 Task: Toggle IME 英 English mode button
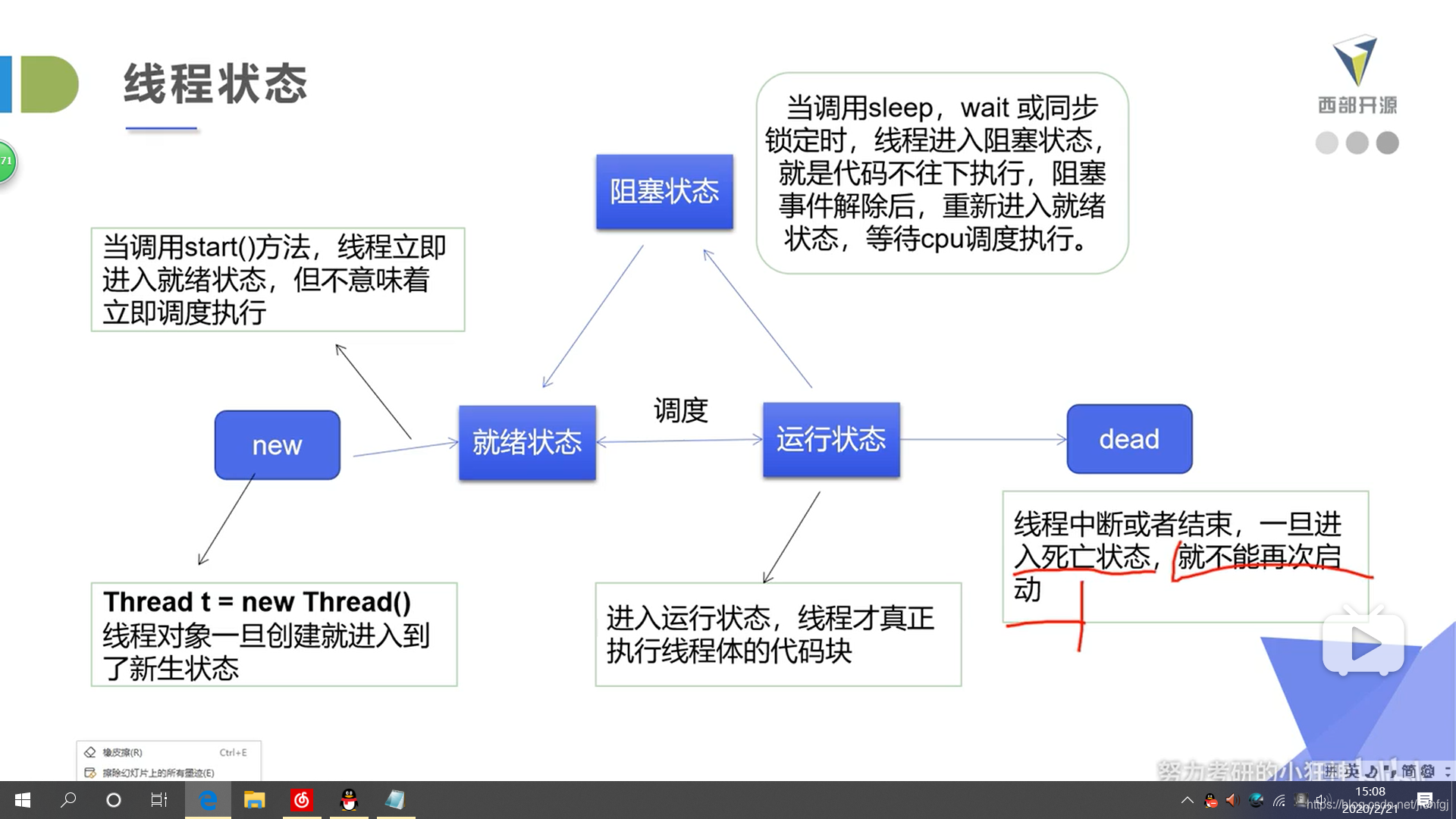tap(1352, 771)
